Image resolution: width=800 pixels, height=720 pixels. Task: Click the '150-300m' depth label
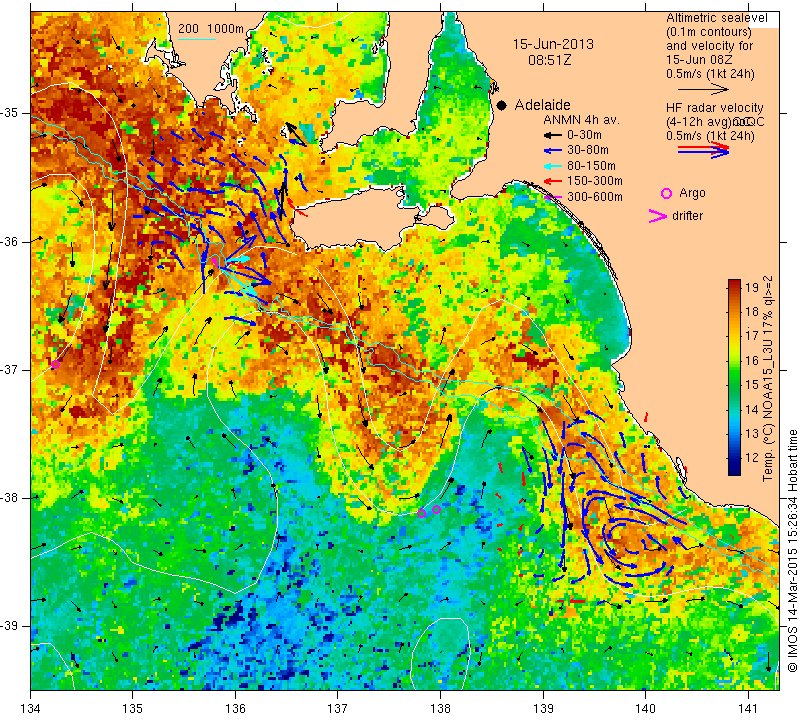click(594, 181)
